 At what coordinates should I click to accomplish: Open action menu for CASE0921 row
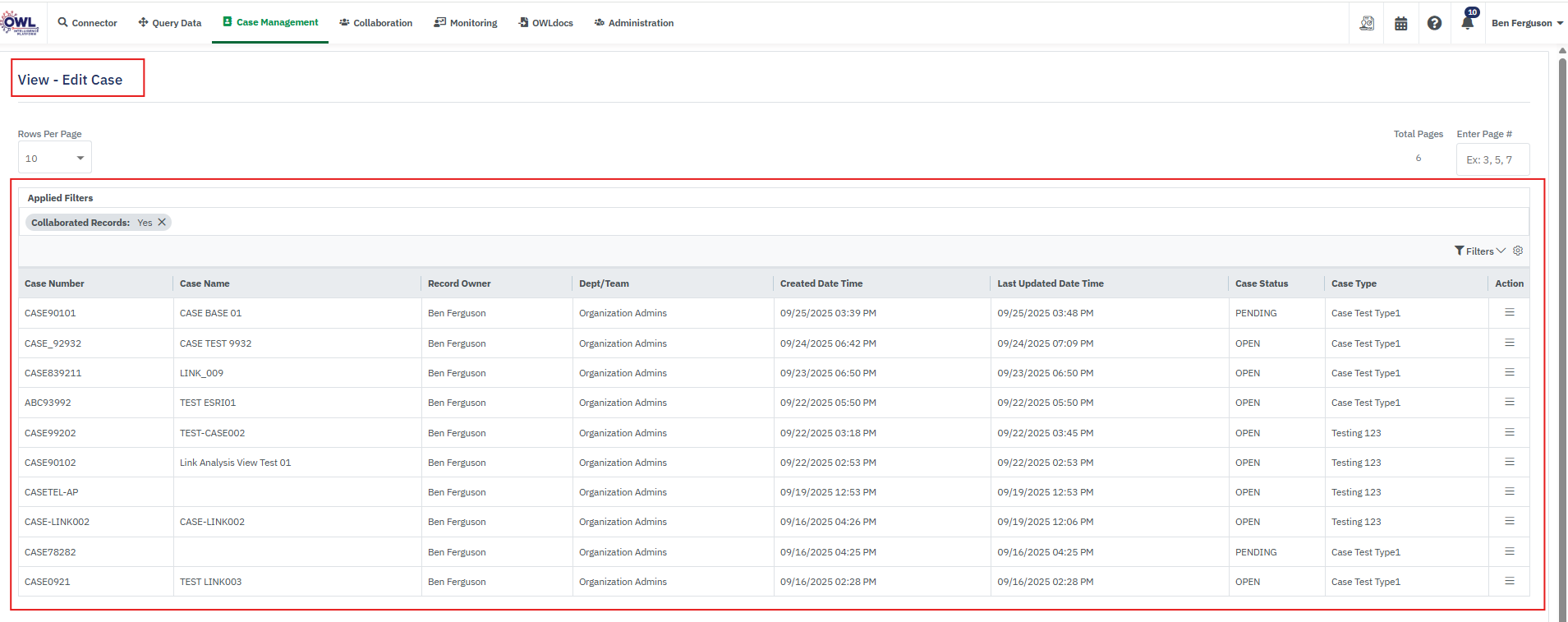[x=1509, y=581]
